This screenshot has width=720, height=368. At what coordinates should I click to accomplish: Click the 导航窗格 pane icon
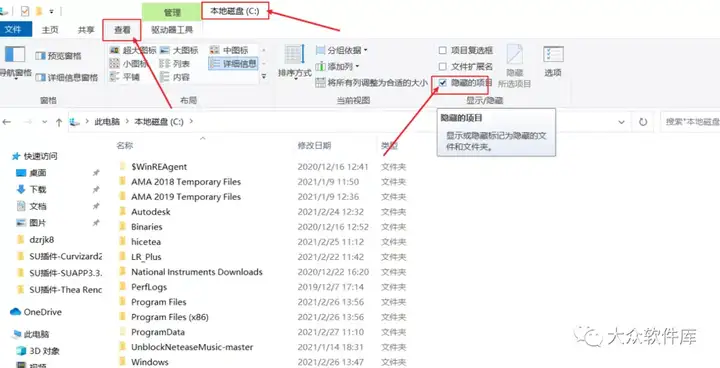point(15,62)
